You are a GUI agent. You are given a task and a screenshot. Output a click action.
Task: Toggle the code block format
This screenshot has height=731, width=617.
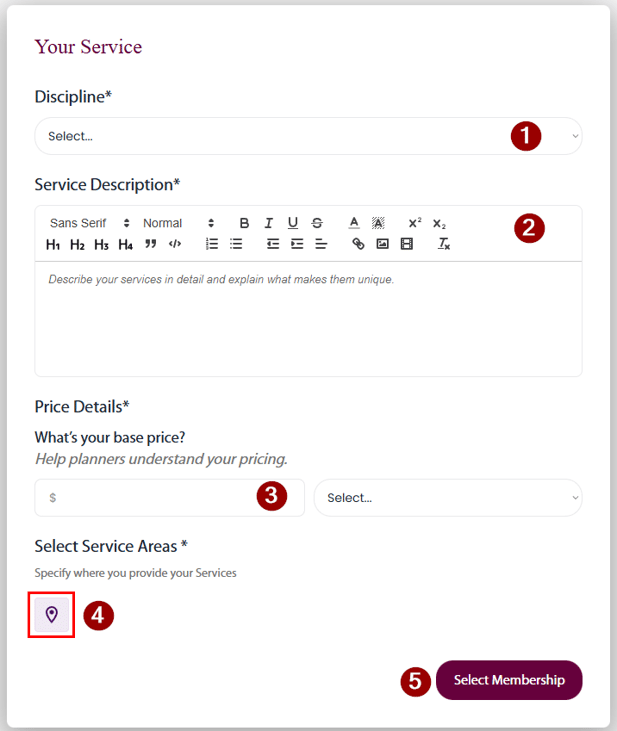point(175,244)
